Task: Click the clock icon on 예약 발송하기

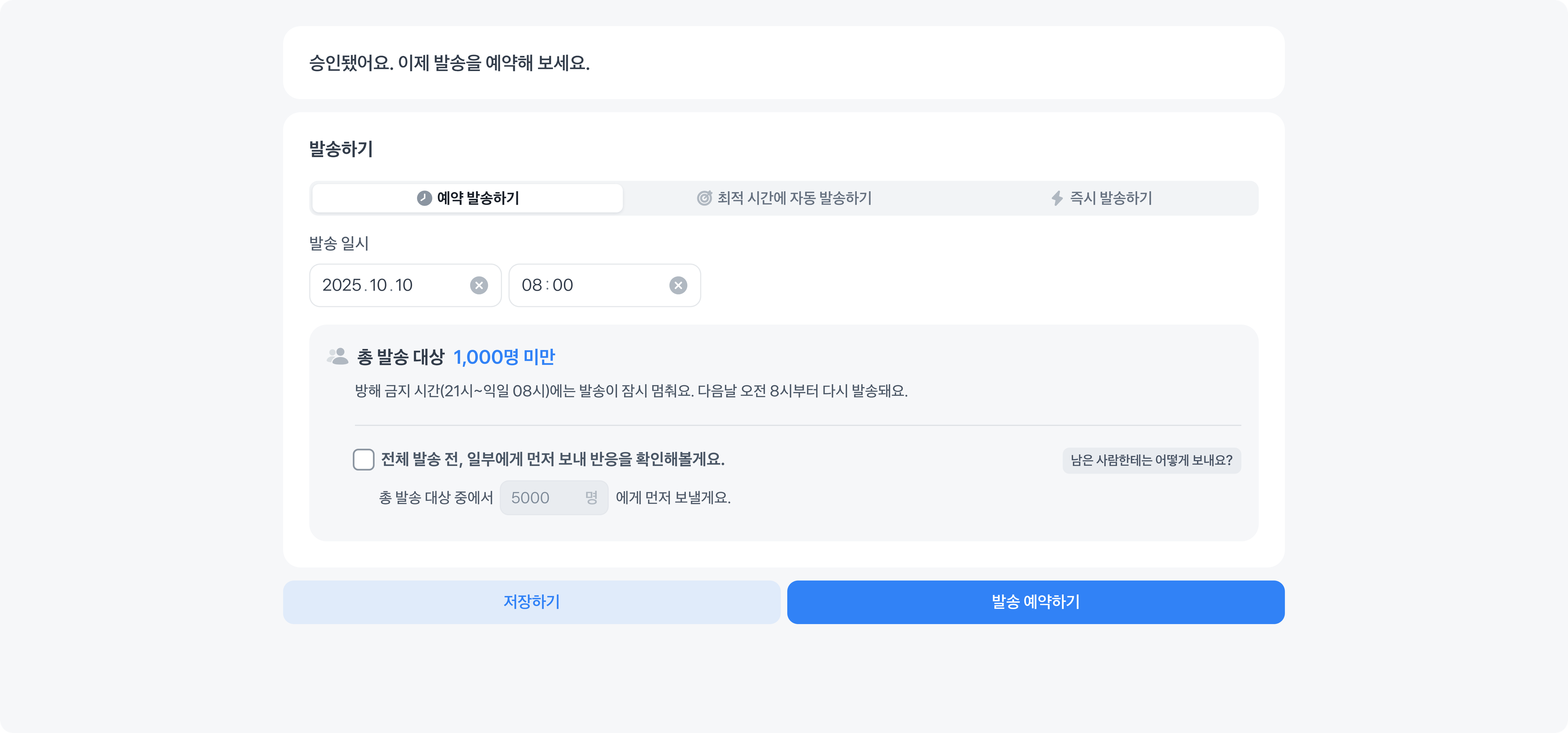Action: (424, 198)
